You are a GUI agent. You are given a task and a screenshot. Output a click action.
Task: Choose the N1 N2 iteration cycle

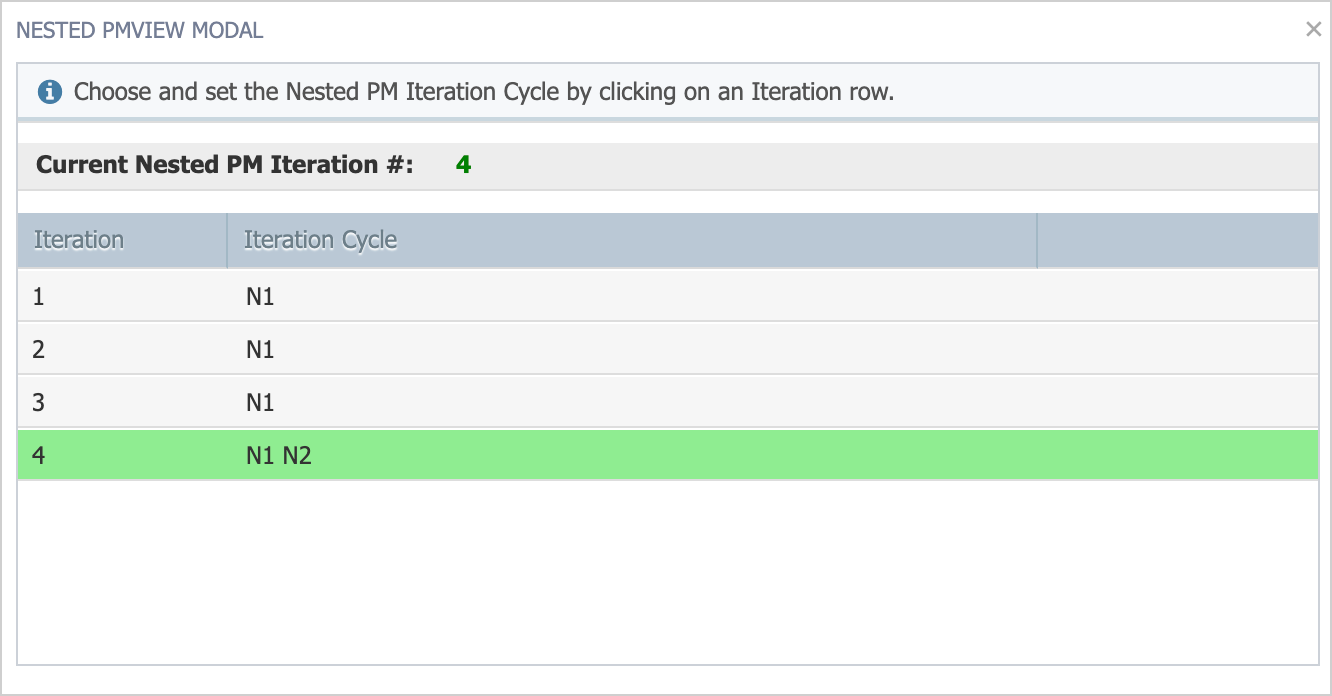point(279,456)
